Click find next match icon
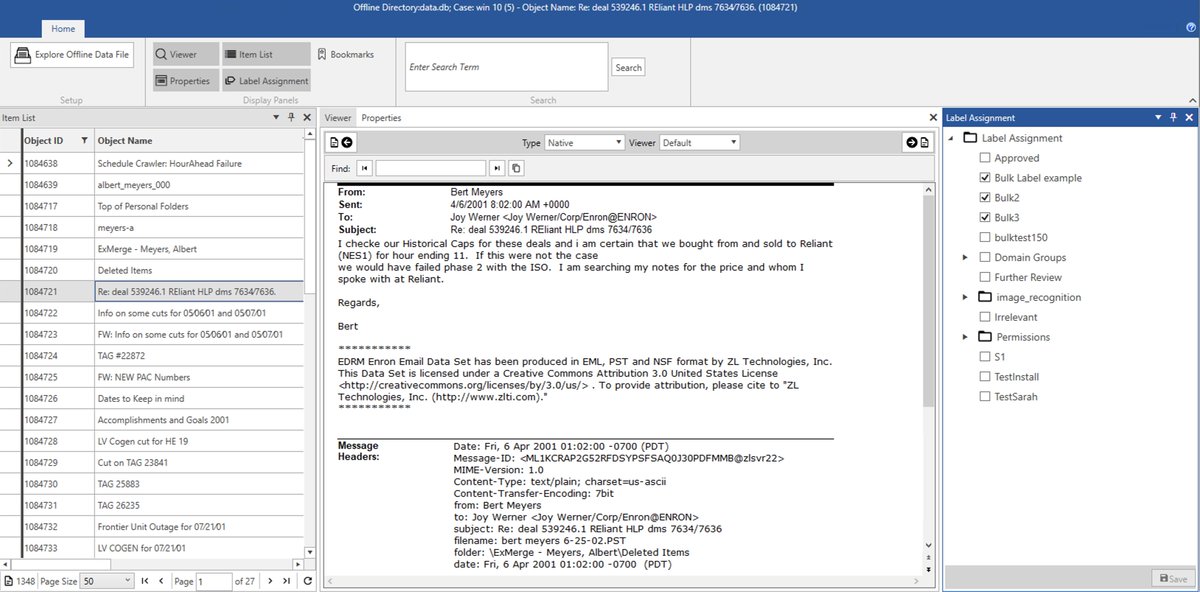The image size is (1200, 592). pos(496,168)
